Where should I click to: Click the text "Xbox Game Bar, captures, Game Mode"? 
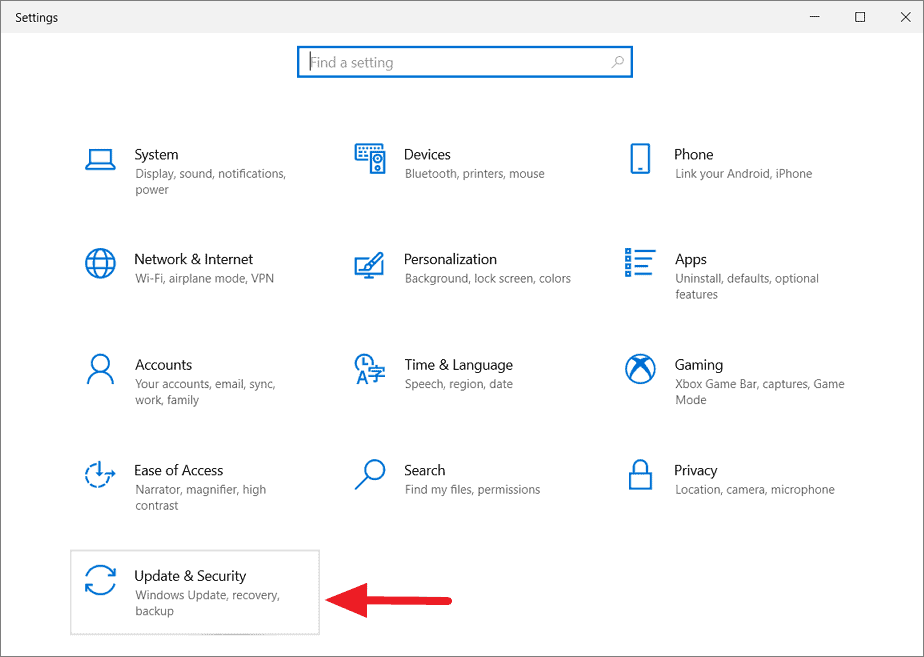pos(760,392)
